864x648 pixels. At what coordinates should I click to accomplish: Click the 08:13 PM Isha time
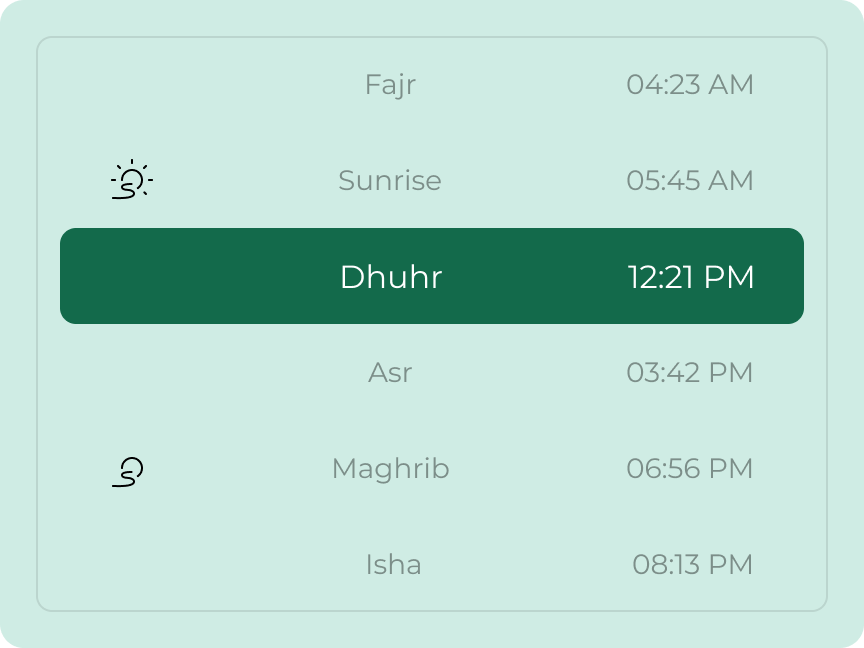point(692,565)
